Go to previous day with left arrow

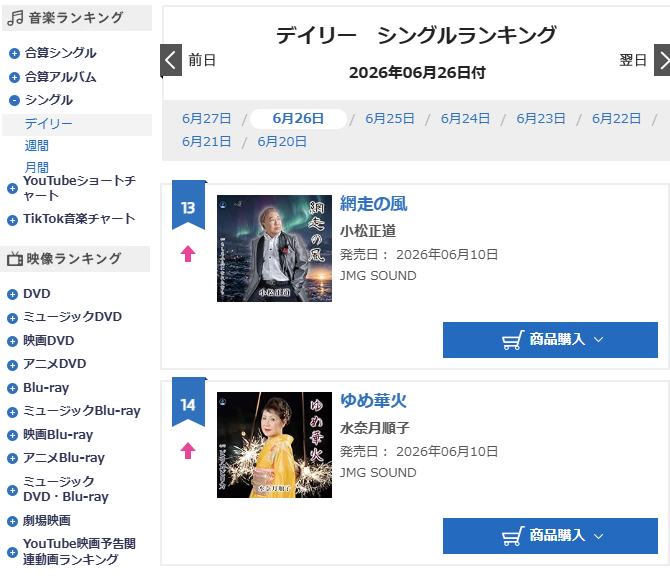pyautogui.click(x=171, y=60)
